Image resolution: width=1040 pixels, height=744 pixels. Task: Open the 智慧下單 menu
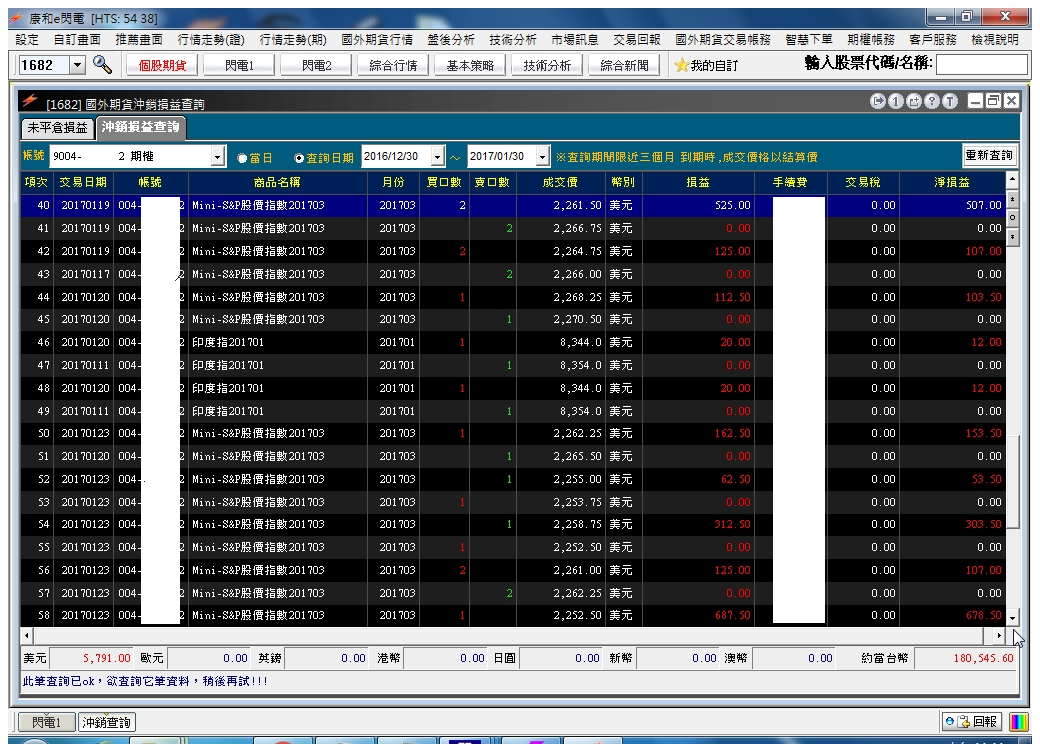click(x=809, y=40)
